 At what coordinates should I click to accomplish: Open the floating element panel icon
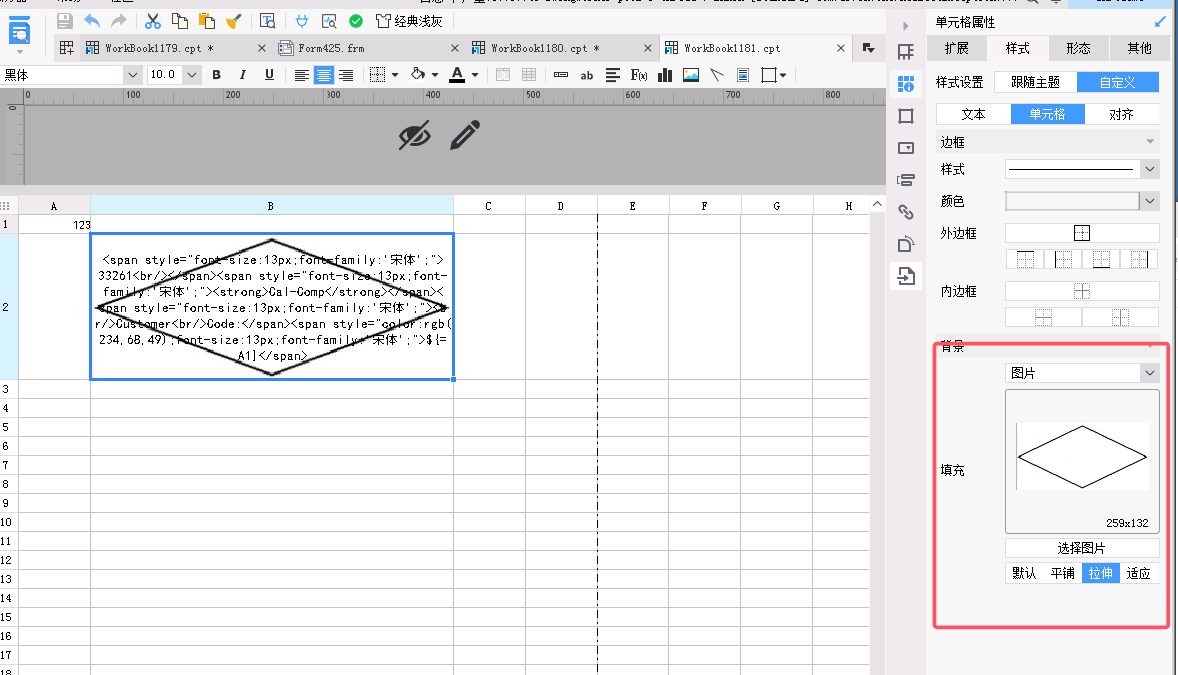point(906,116)
